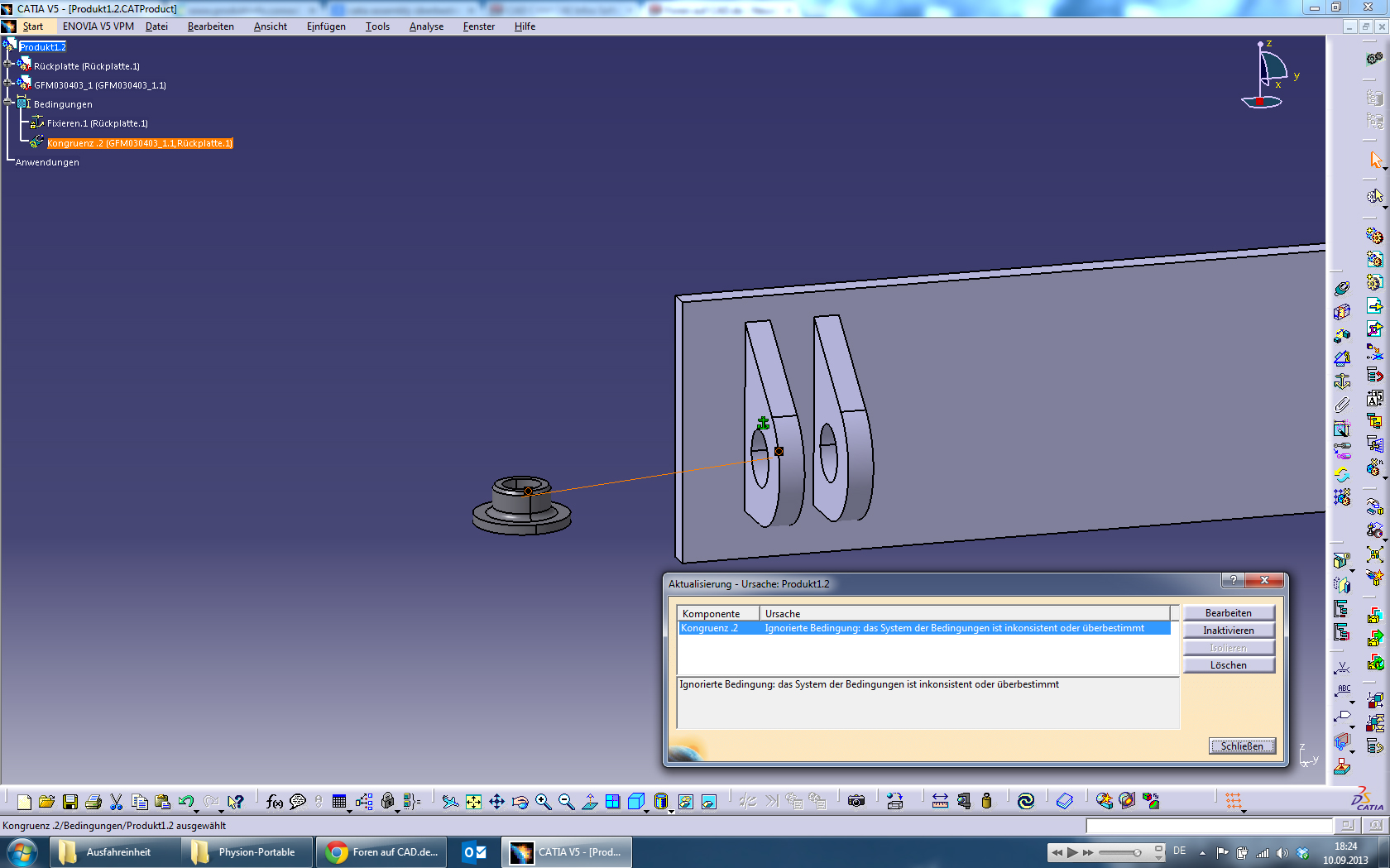This screenshot has height=868, width=1390.
Task: Zoom out with the magnifier minus icon
Action: (x=566, y=801)
